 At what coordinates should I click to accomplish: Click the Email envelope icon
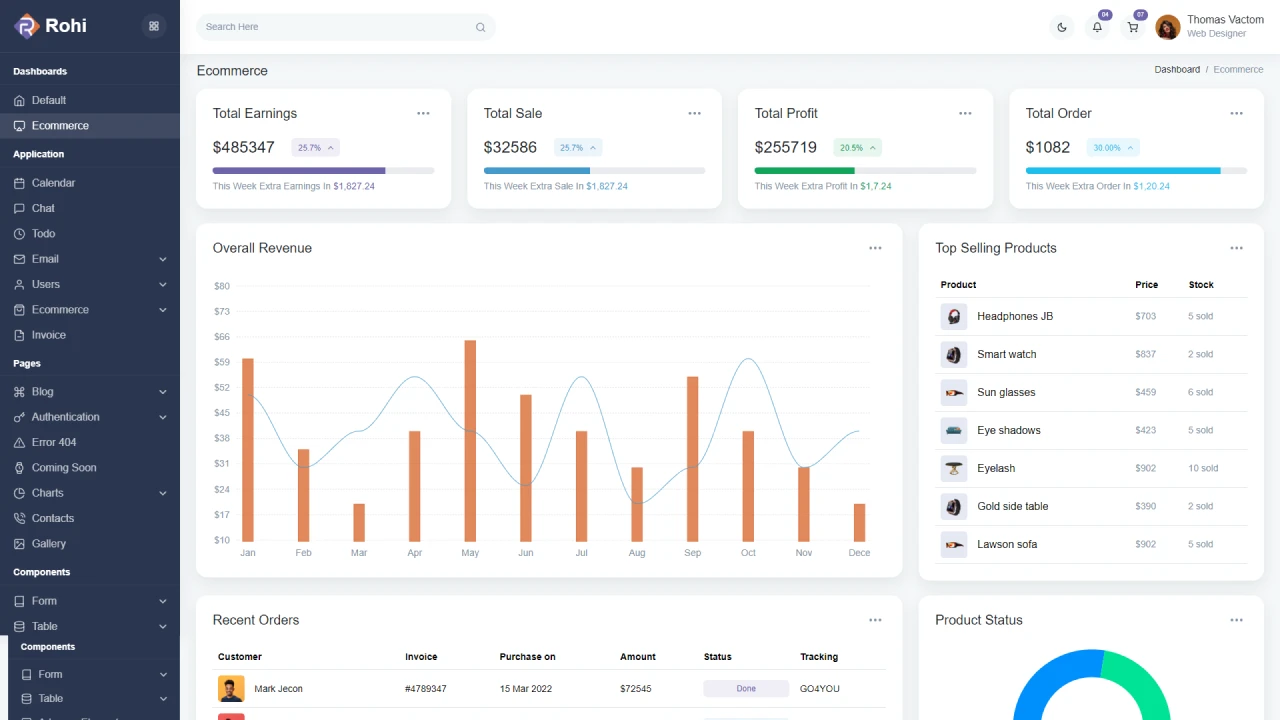[x=19, y=259]
